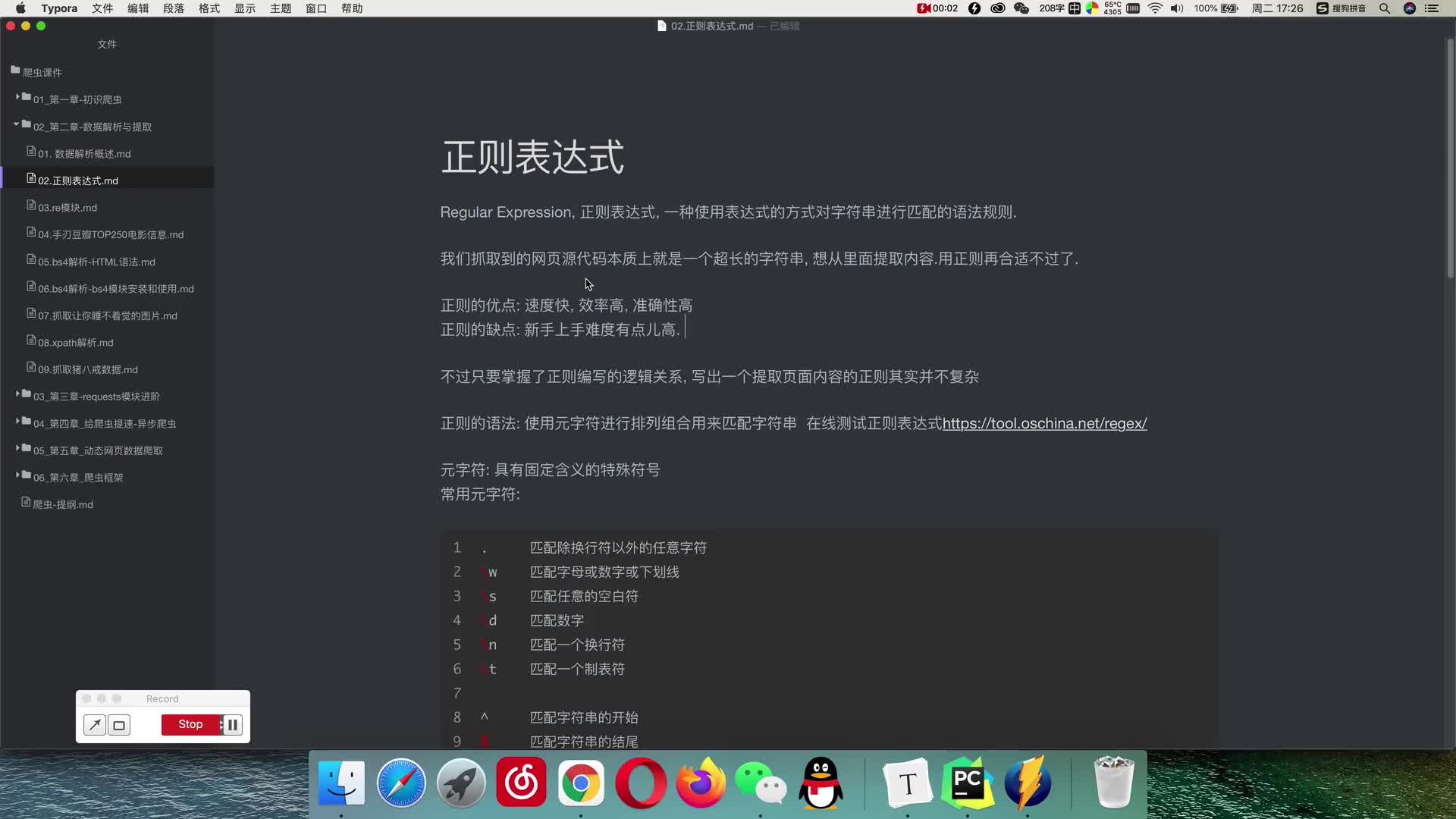
Task: Expand the 06_第六章_爬虫框架 folder
Action: (17, 475)
